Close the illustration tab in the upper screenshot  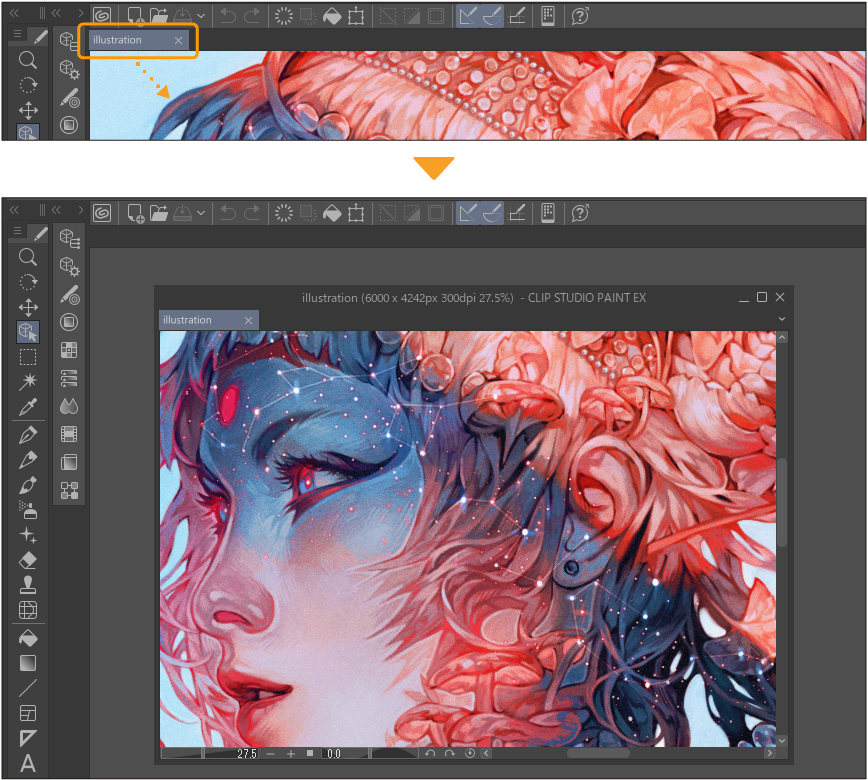(x=178, y=40)
